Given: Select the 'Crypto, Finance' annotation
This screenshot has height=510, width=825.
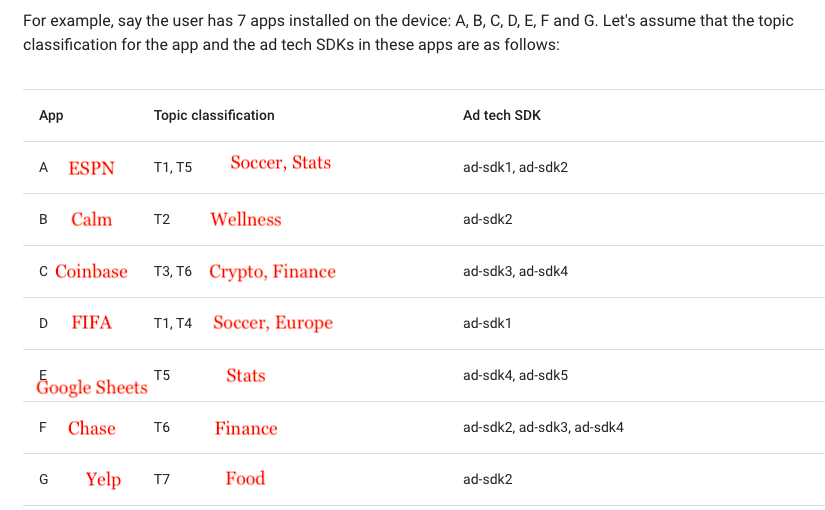Looking at the screenshot, I should coord(273,272).
